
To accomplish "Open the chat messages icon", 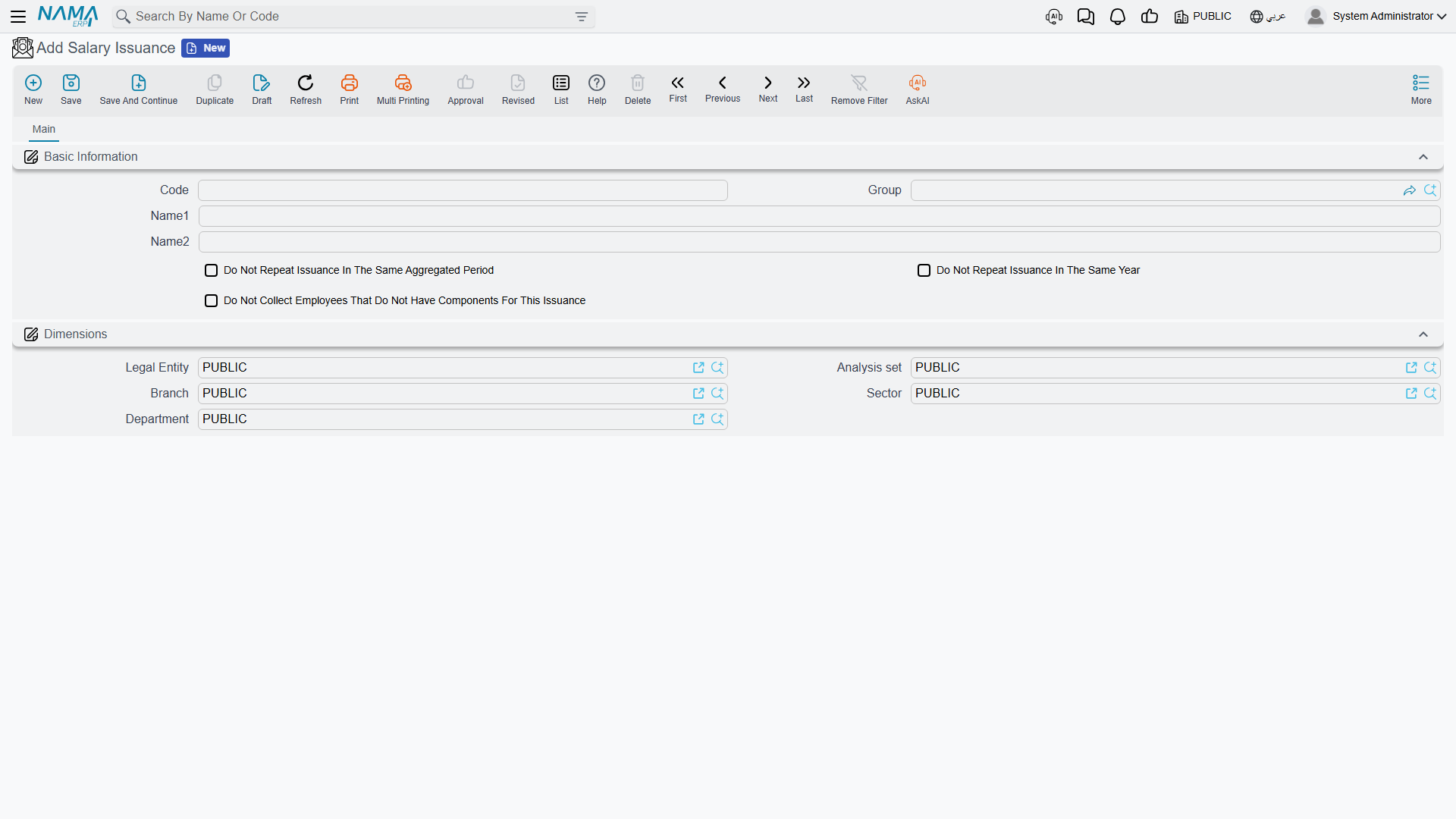I will coord(1086,17).
